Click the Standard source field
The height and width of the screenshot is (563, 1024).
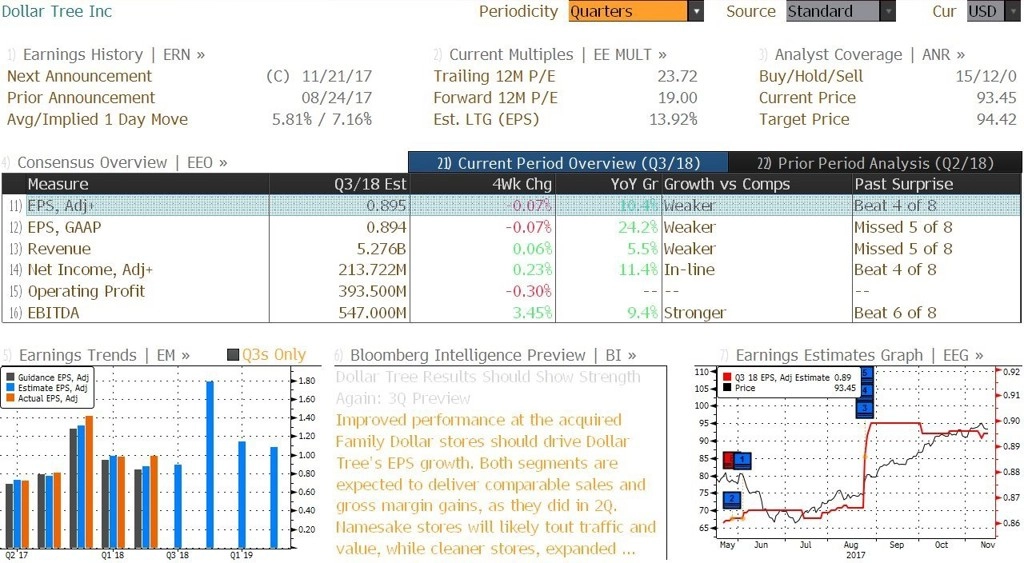tap(833, 11)
